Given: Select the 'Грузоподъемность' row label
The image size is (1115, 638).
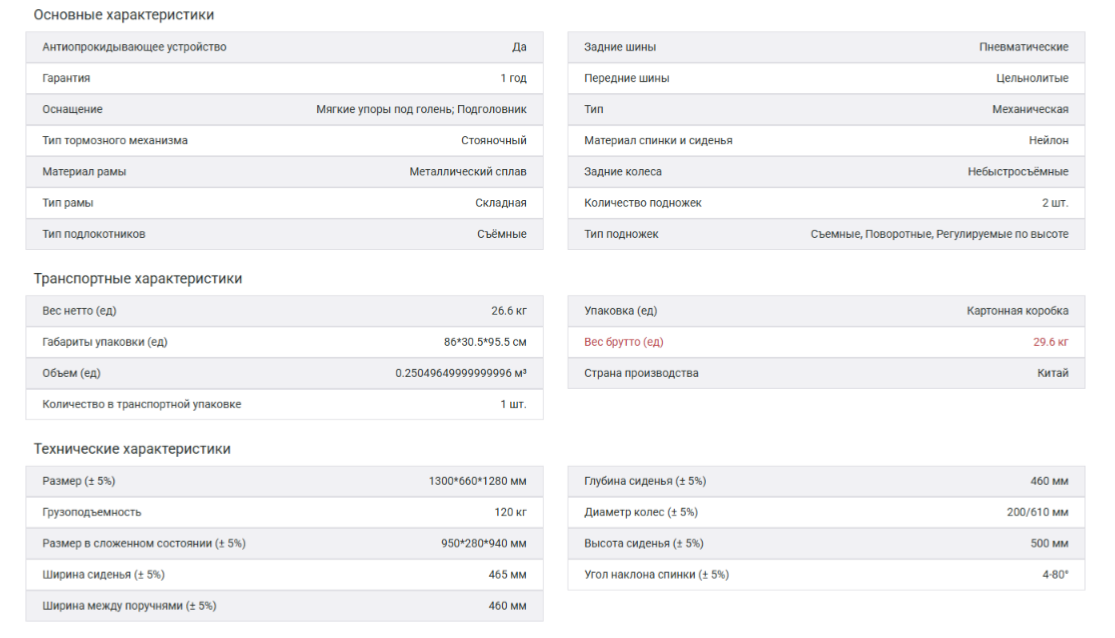Looking at the screenshot, I should point(92,512).
